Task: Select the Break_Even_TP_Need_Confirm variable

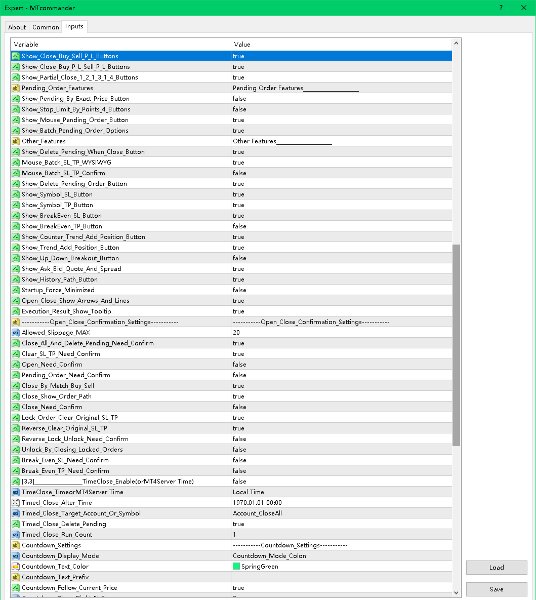Action: pos(65,471)
